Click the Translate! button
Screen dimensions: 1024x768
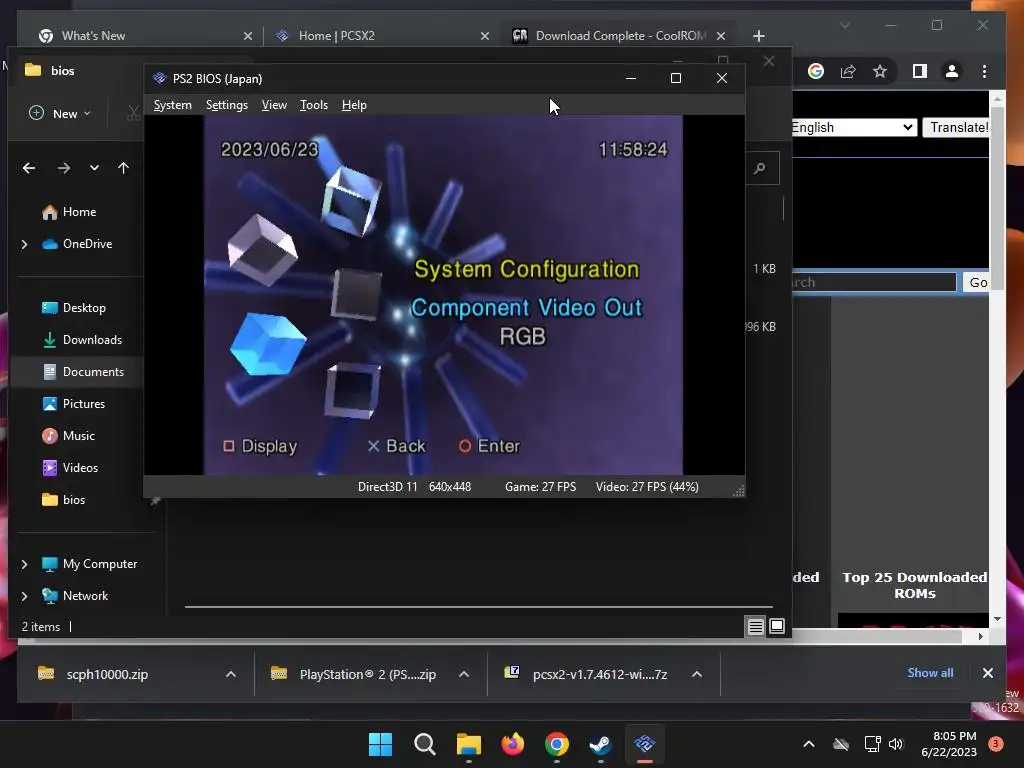957,127
